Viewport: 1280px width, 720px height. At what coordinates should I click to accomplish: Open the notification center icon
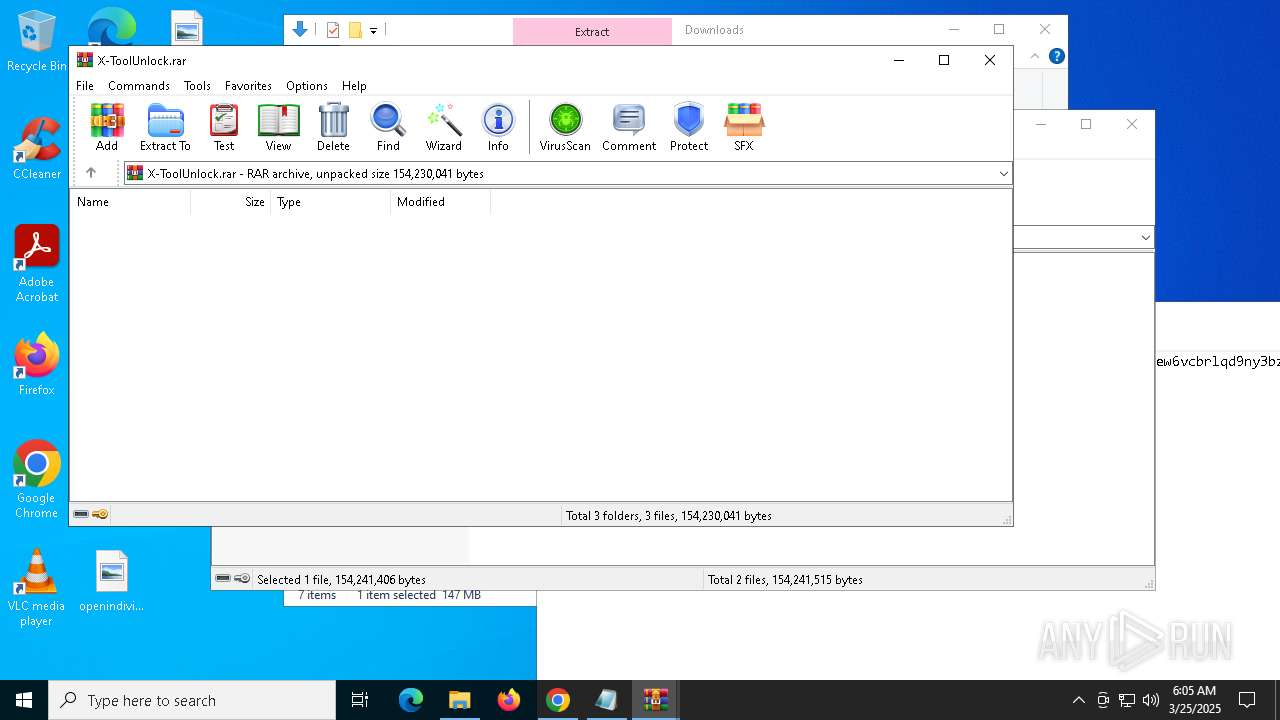[1247, 700]
